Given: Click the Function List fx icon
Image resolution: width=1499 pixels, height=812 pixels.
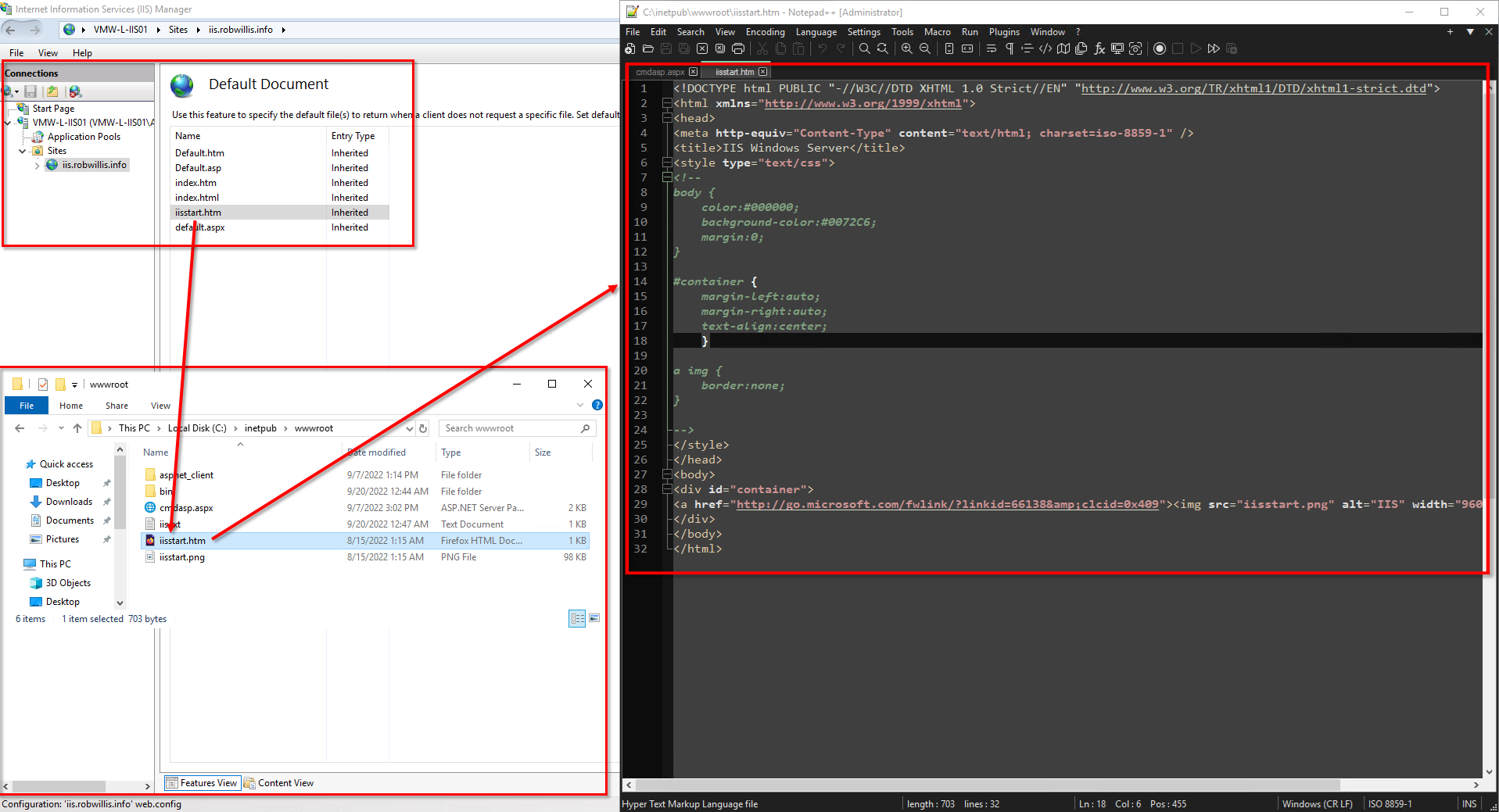Looking at the screenshot, I should (x=1099, y=48).
